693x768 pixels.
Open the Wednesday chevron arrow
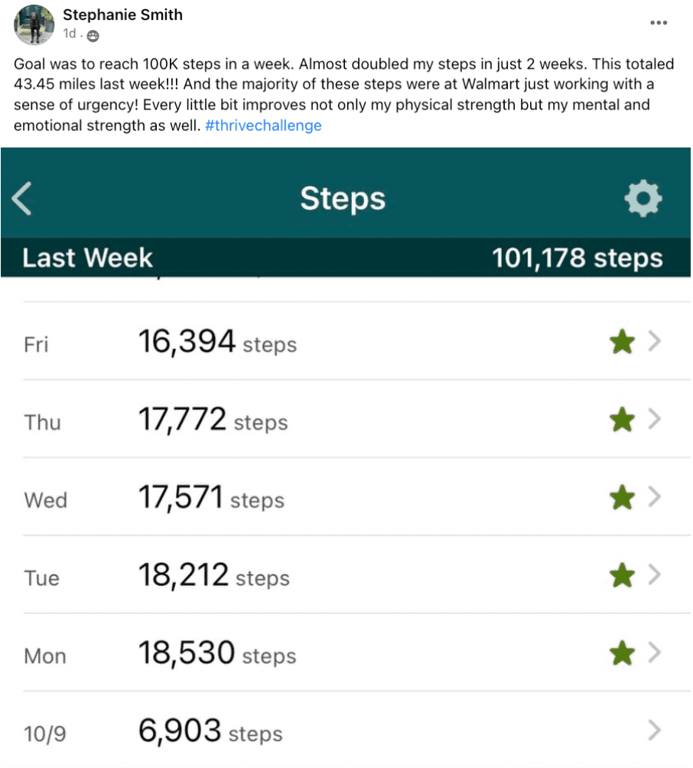(x=655, y=496)
